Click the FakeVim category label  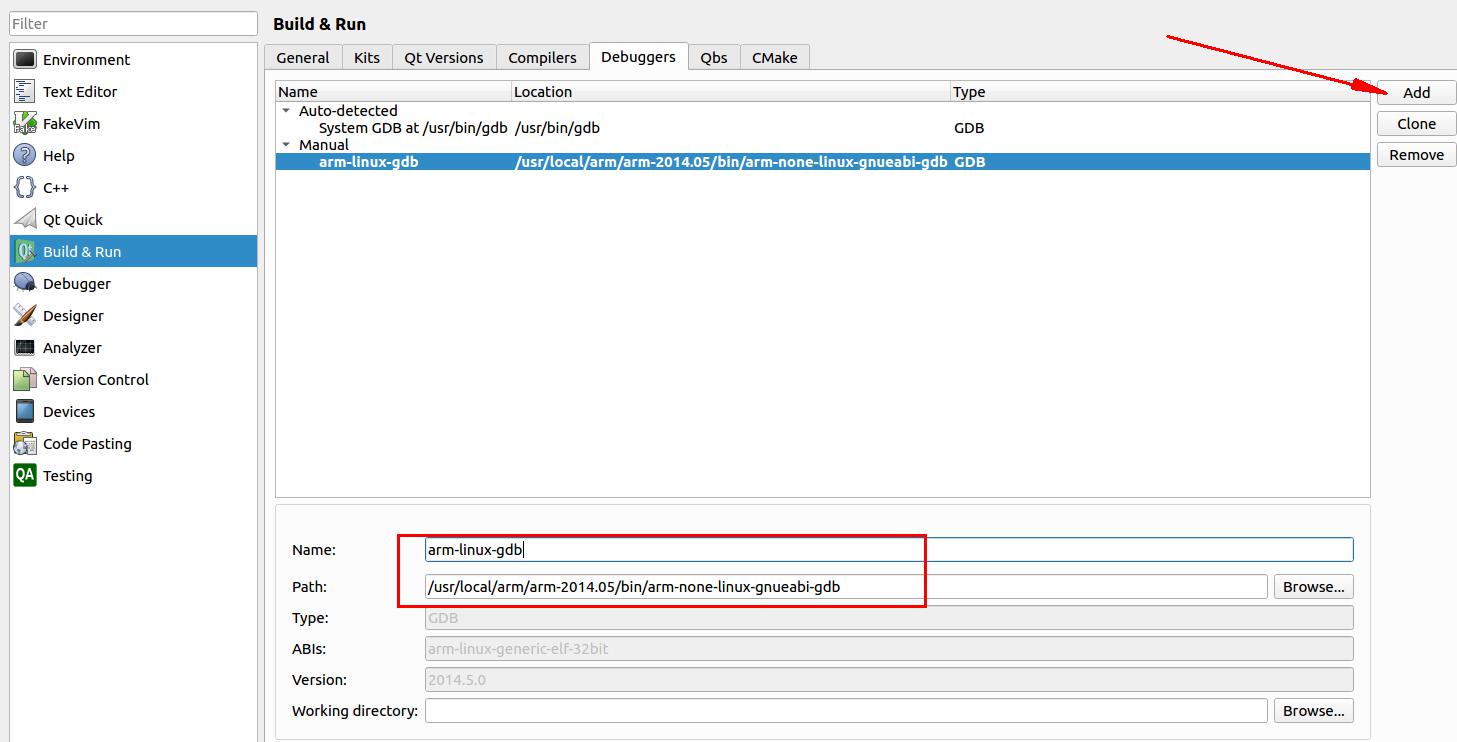click(x=71, y=124)
